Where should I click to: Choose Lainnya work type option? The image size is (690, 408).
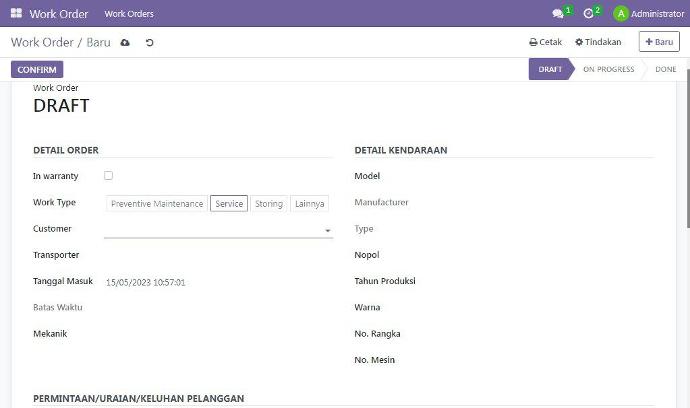pos(310,203)
